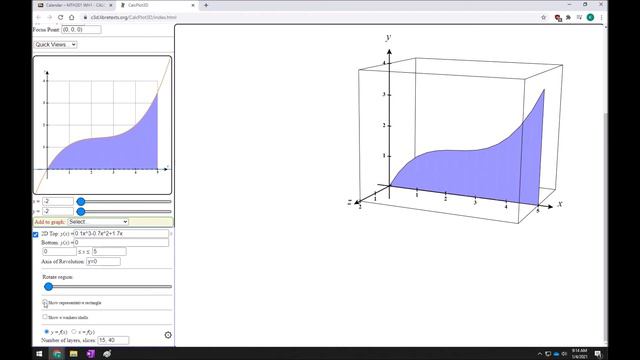Image resolution: width=640 pixels, height=360 pixels.
Task: Open the reading list icon
Action: tap(579, 18)
